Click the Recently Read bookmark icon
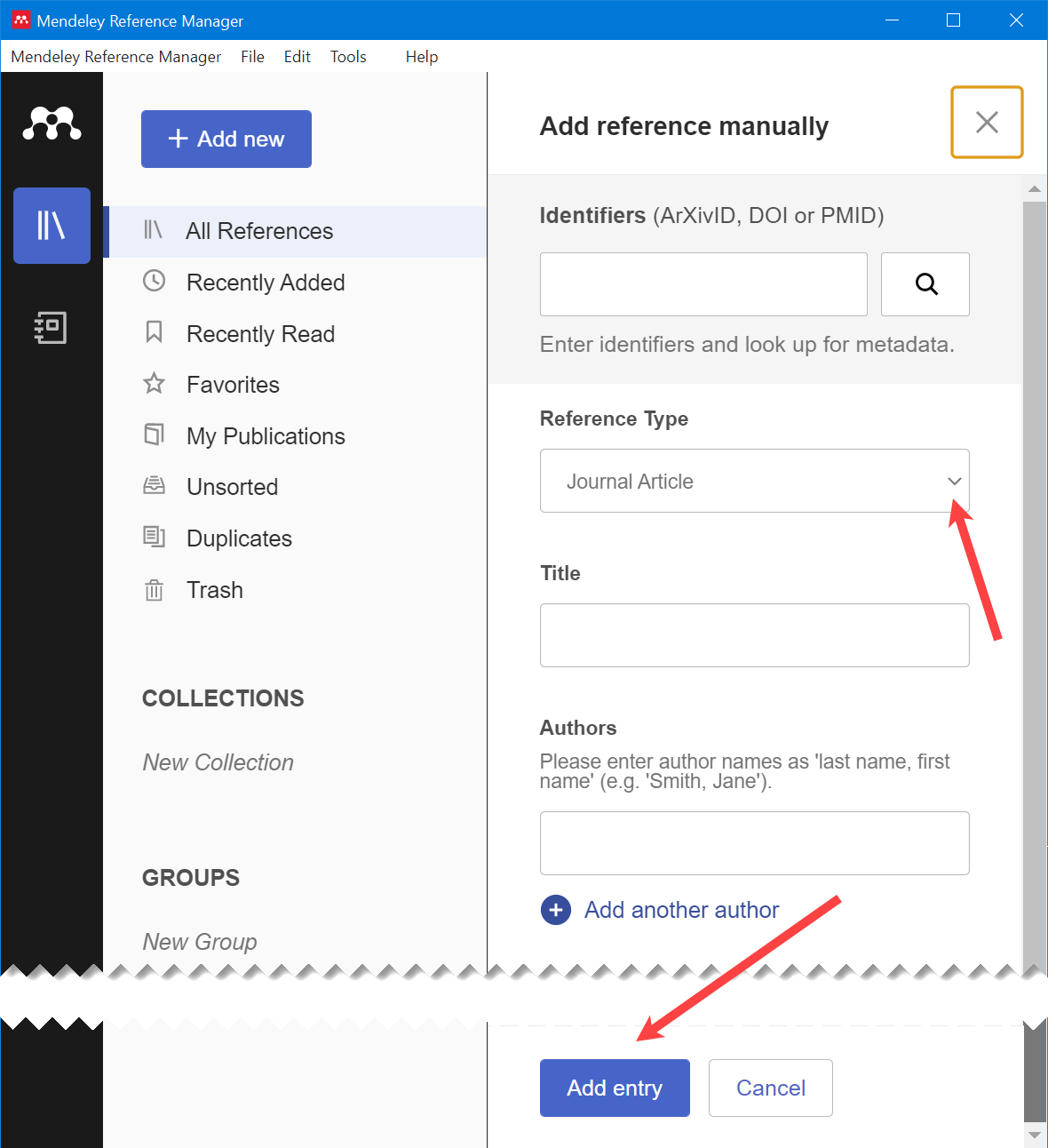Screen dimensions: 1048x1148 click(x=154, y=332)
